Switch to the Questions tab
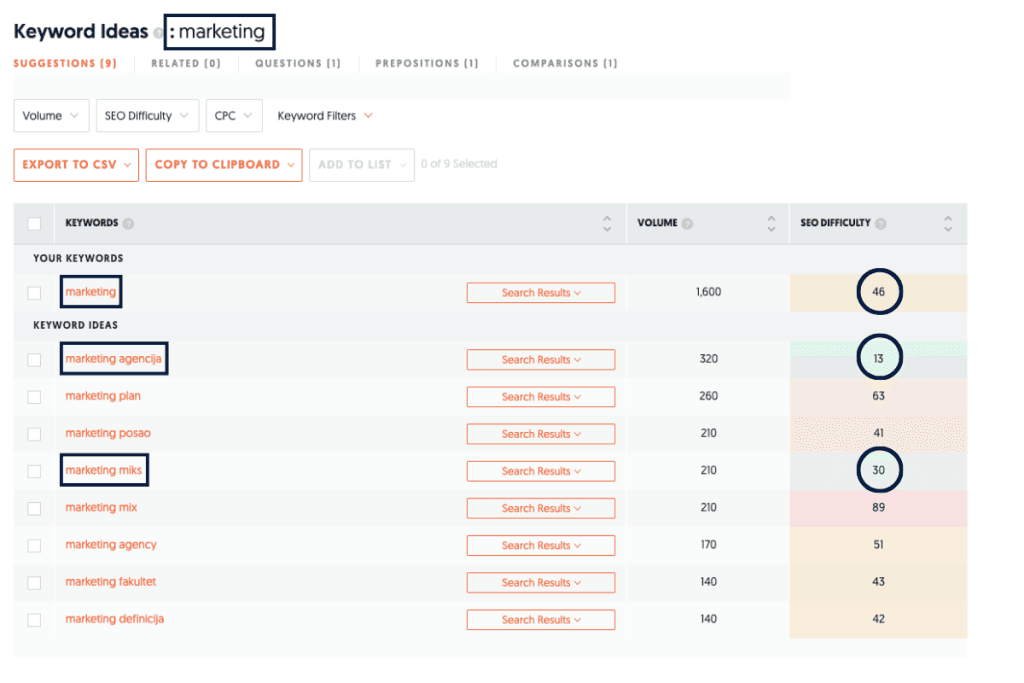 tap(297, 63)
